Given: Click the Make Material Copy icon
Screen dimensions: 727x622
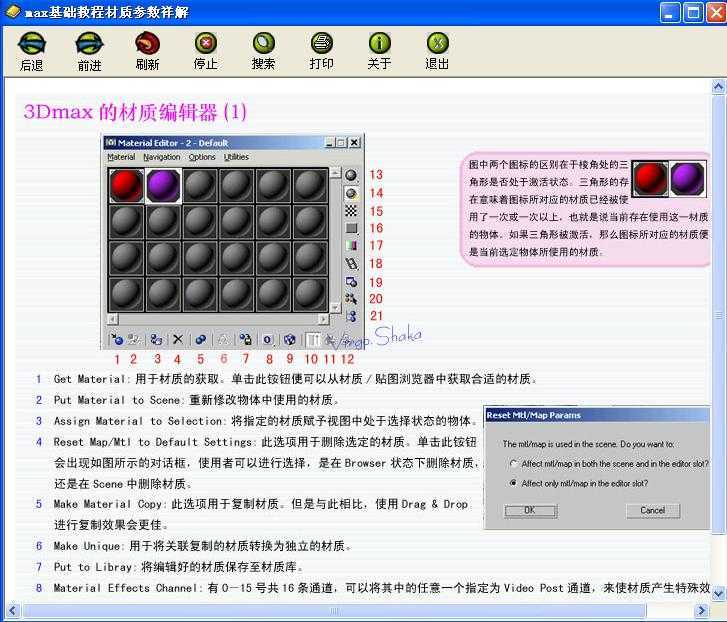Looking at the screenshot, I should [x=200, y=340].
